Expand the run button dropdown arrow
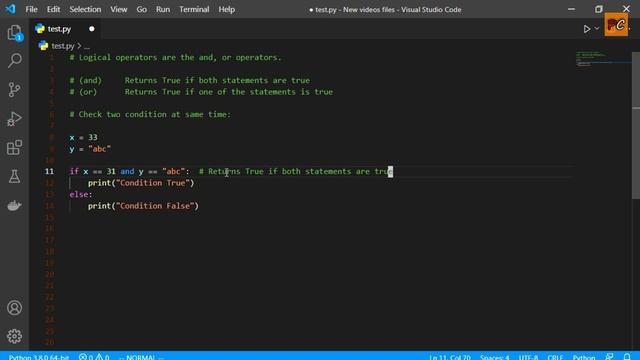This screenshot has width=640, height=360. coord(597,29)
